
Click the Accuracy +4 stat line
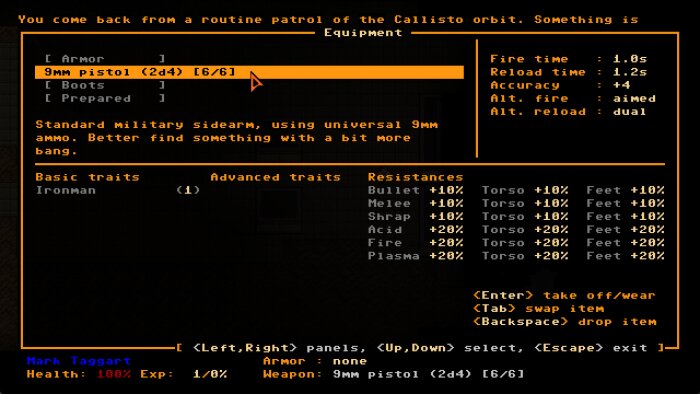560,85
